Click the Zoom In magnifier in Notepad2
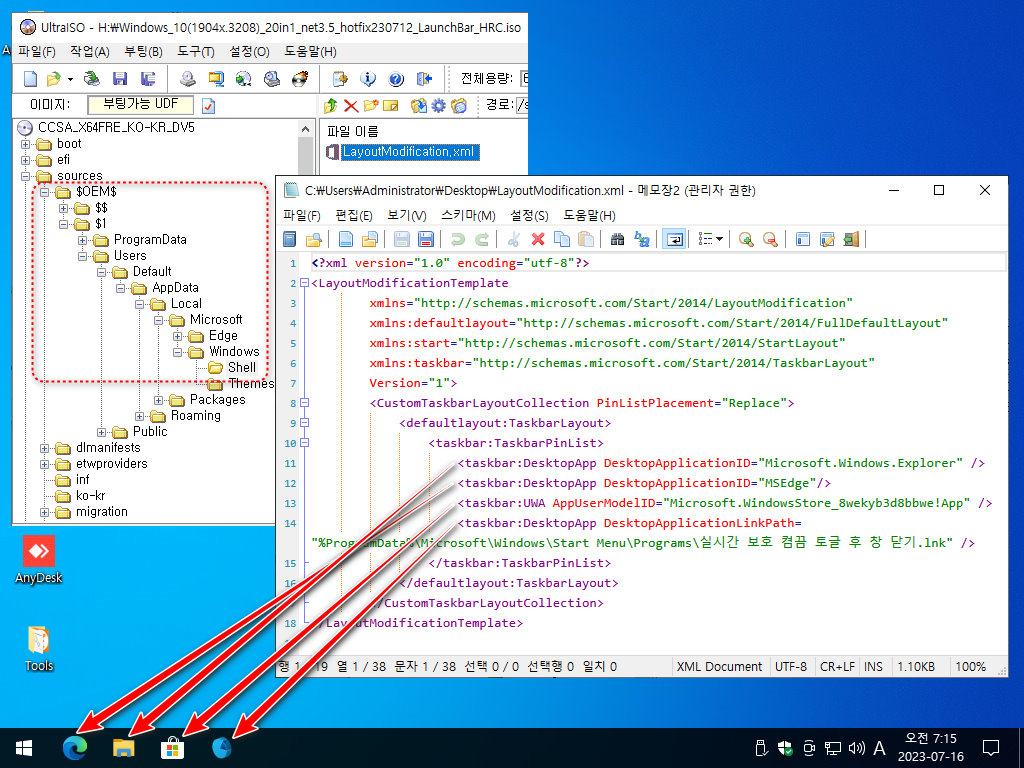1024x768 pixels. pyautogui.click(x=746, y=240)
